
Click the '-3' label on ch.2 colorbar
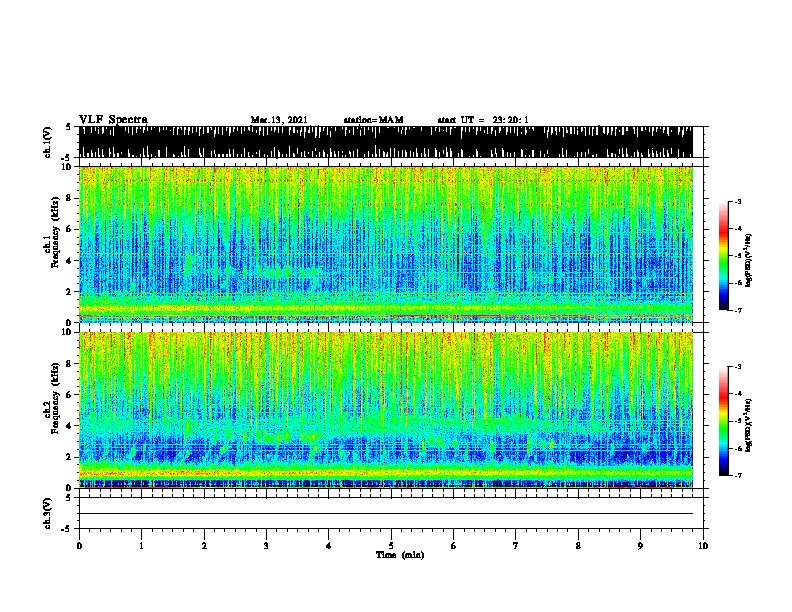click(x=737, y=367)
